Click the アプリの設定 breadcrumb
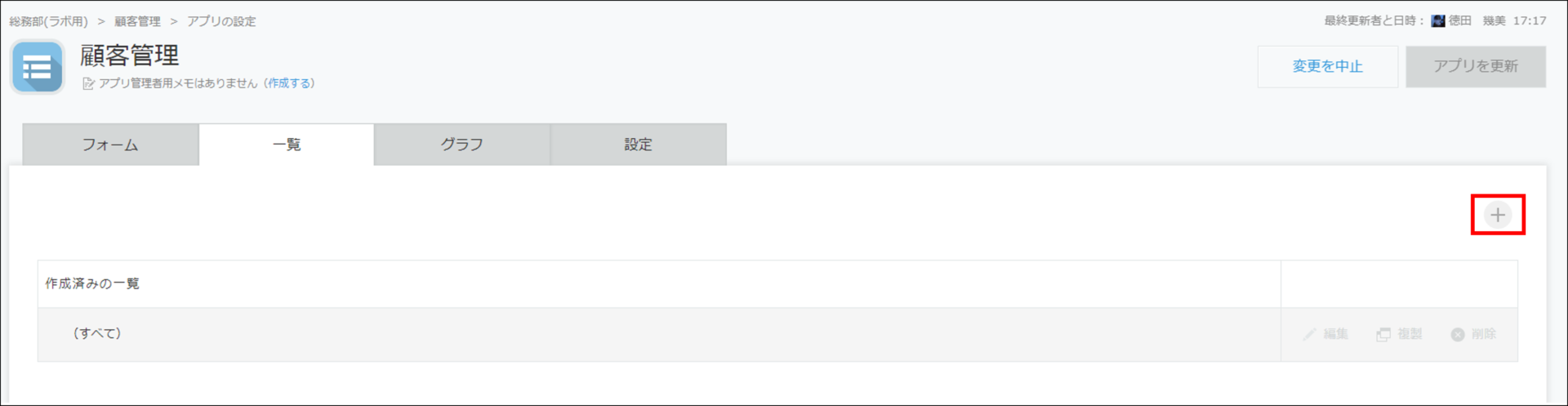The height and width of the screenshot is (406, 1568). 221,21
